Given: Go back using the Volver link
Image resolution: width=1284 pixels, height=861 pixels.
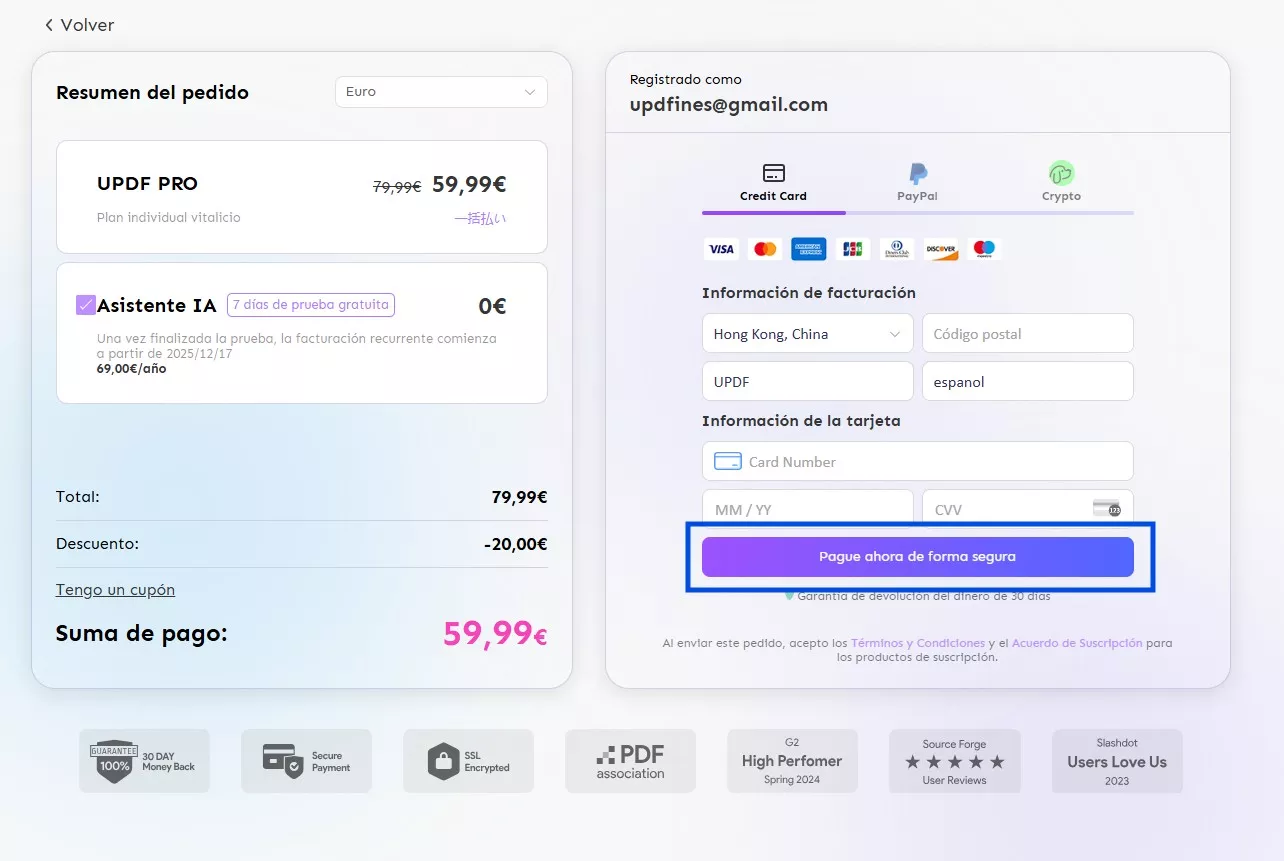Looking at the screenshot, I should pyautogui.click(x=79, y=25).
